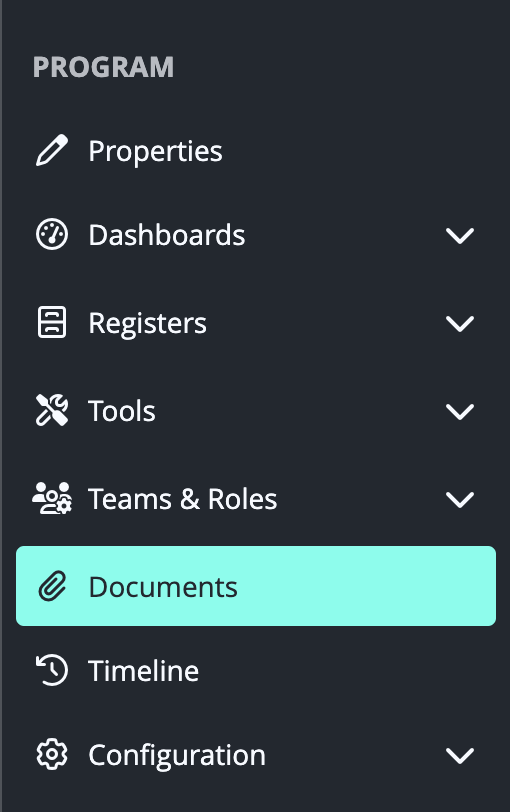Open the Teams & Roles label

pos(183,499)
